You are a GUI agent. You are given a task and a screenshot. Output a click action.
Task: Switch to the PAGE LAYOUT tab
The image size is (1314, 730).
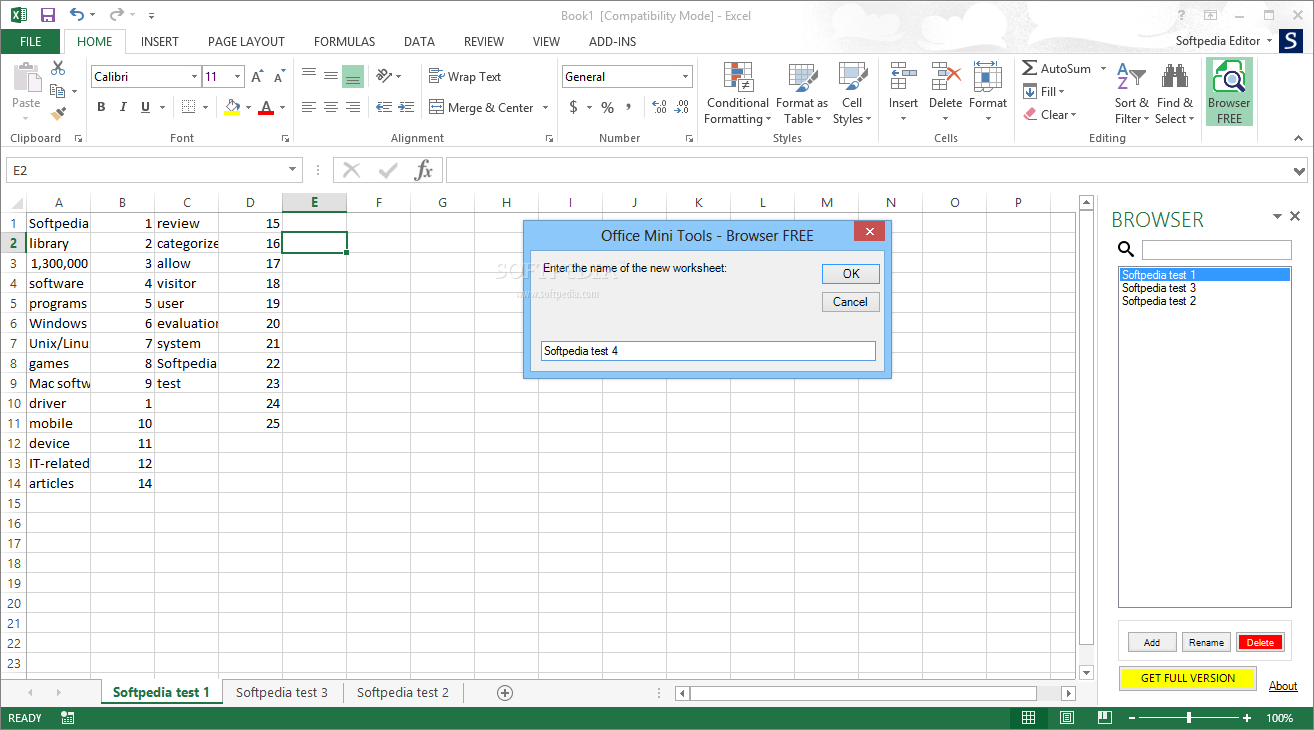point(246,42)
